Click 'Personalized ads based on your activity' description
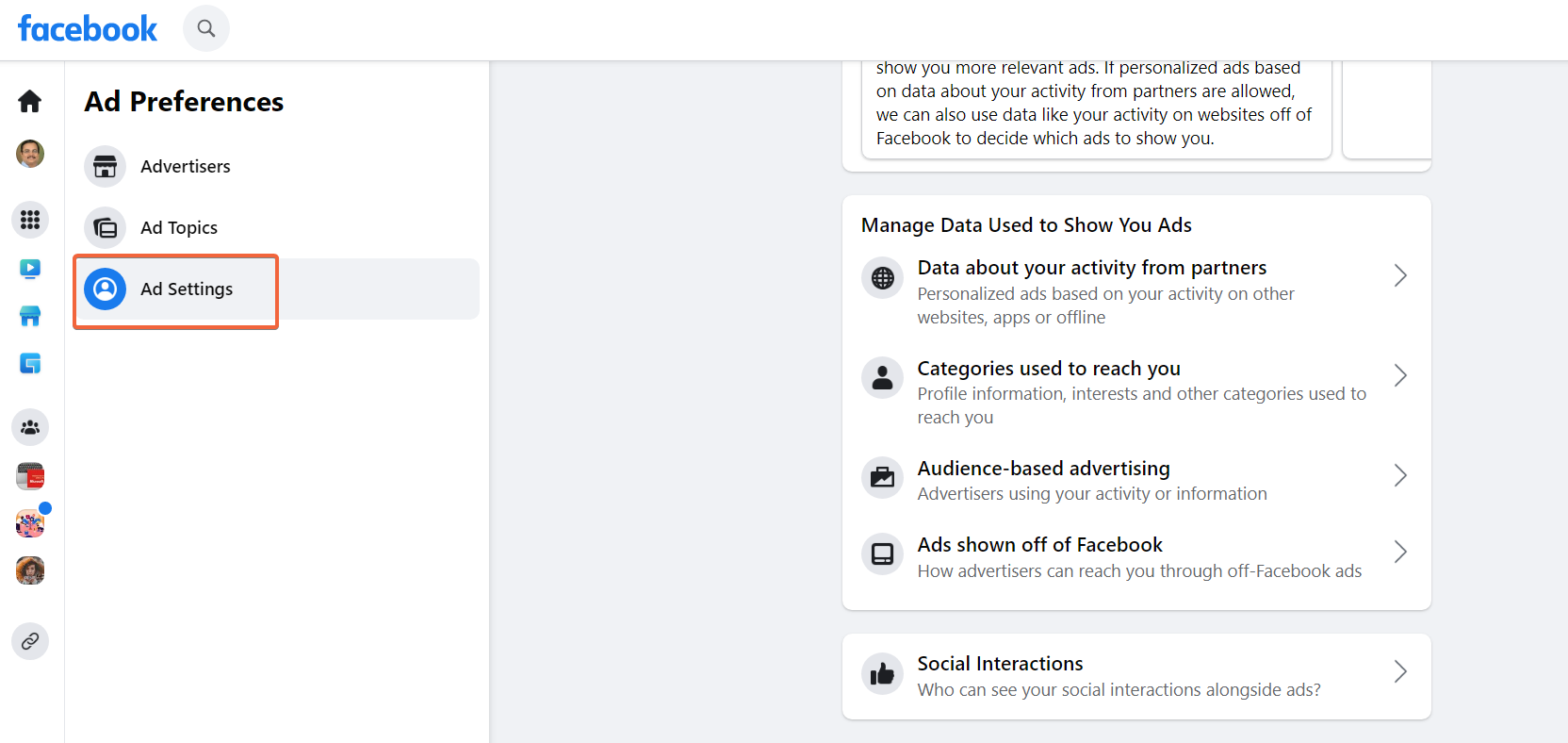1568x743 pixels. [x=1106, y=305]
